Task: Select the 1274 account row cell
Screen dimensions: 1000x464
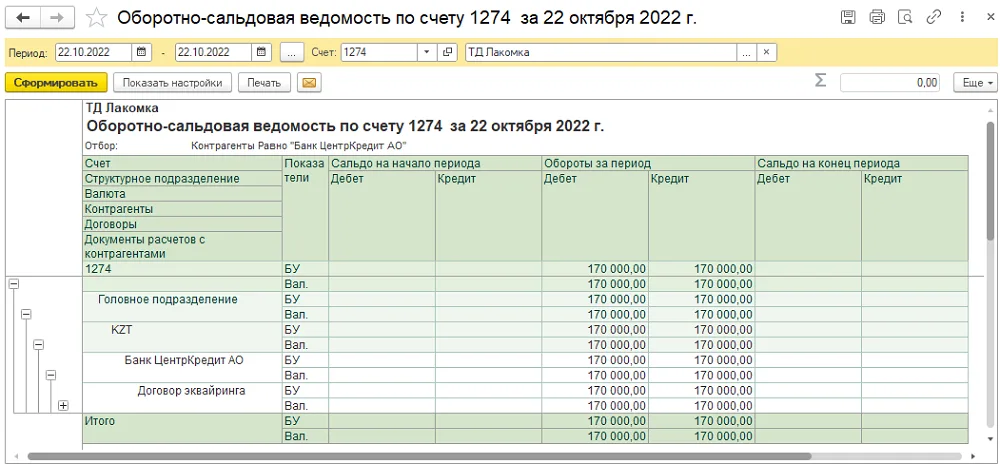Action: click(182, 269)
